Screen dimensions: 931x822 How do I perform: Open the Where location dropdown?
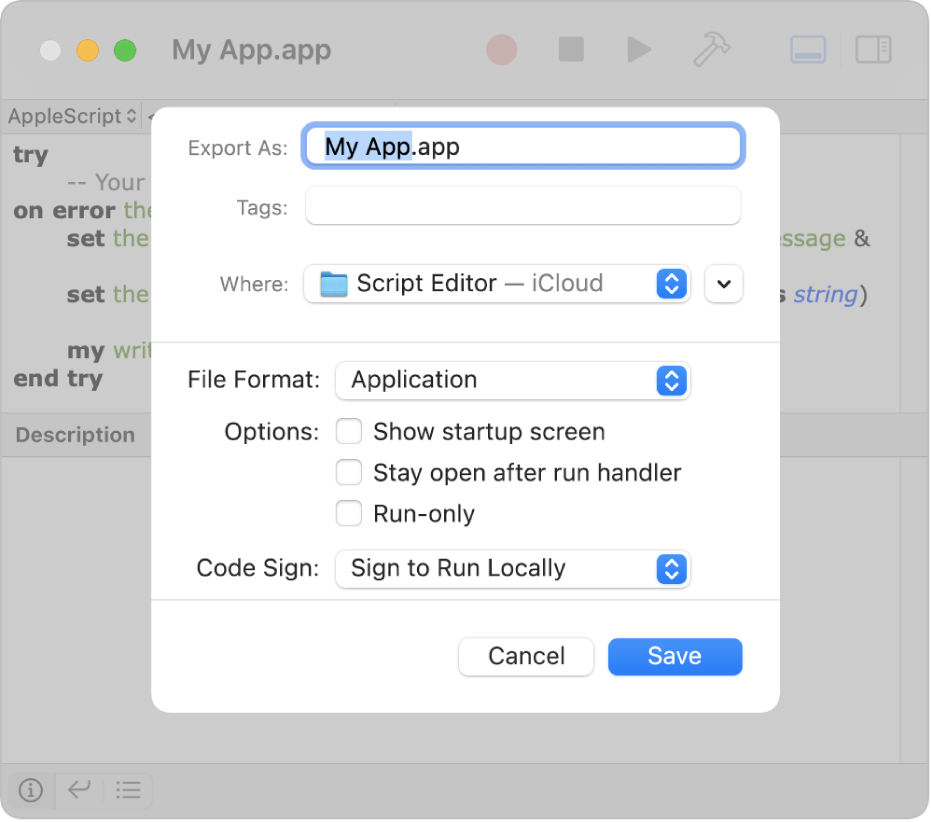[x=497, y=284]
